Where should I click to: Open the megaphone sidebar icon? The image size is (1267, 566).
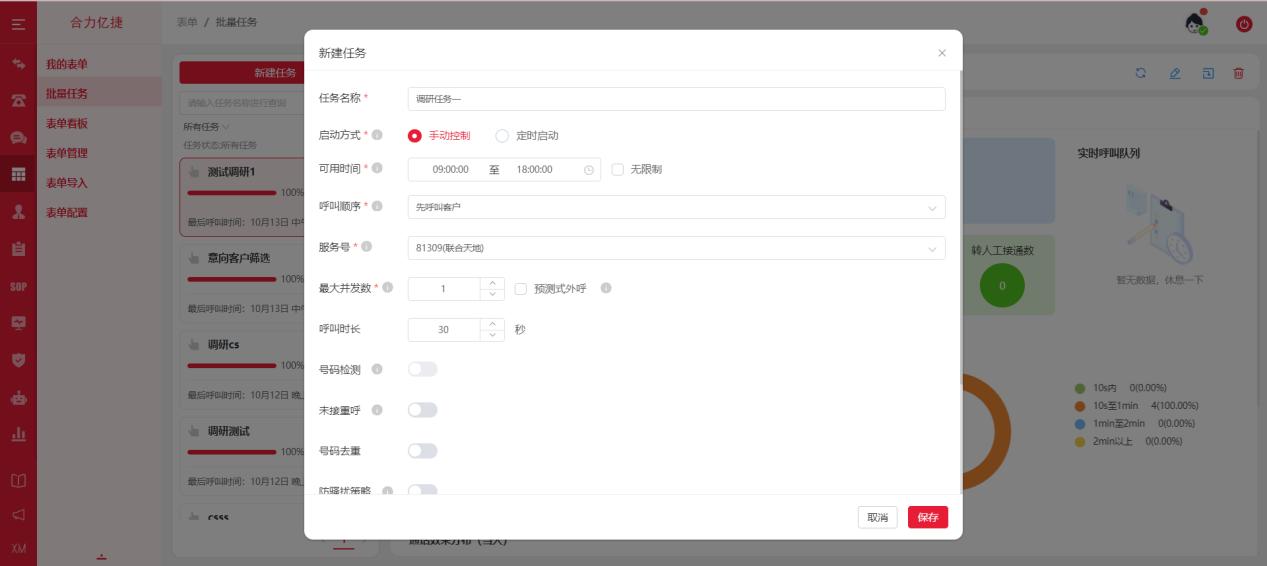click(18, 515)
